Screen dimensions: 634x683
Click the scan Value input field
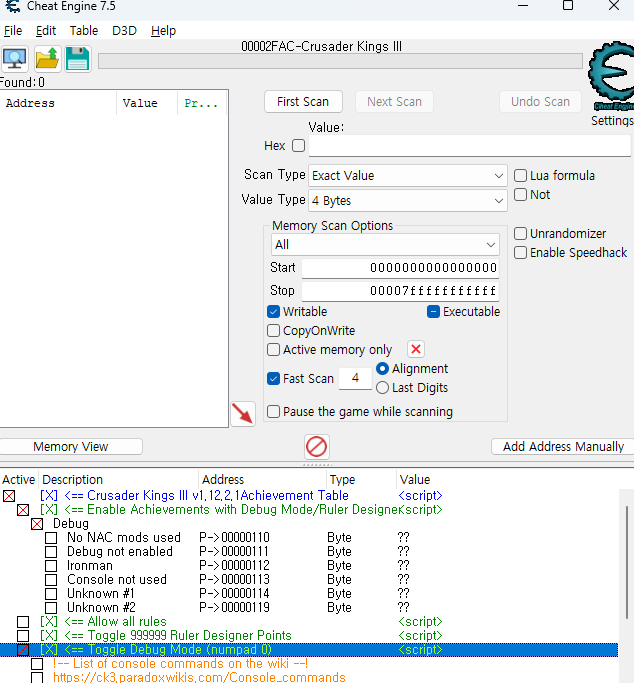coord(469,146)
